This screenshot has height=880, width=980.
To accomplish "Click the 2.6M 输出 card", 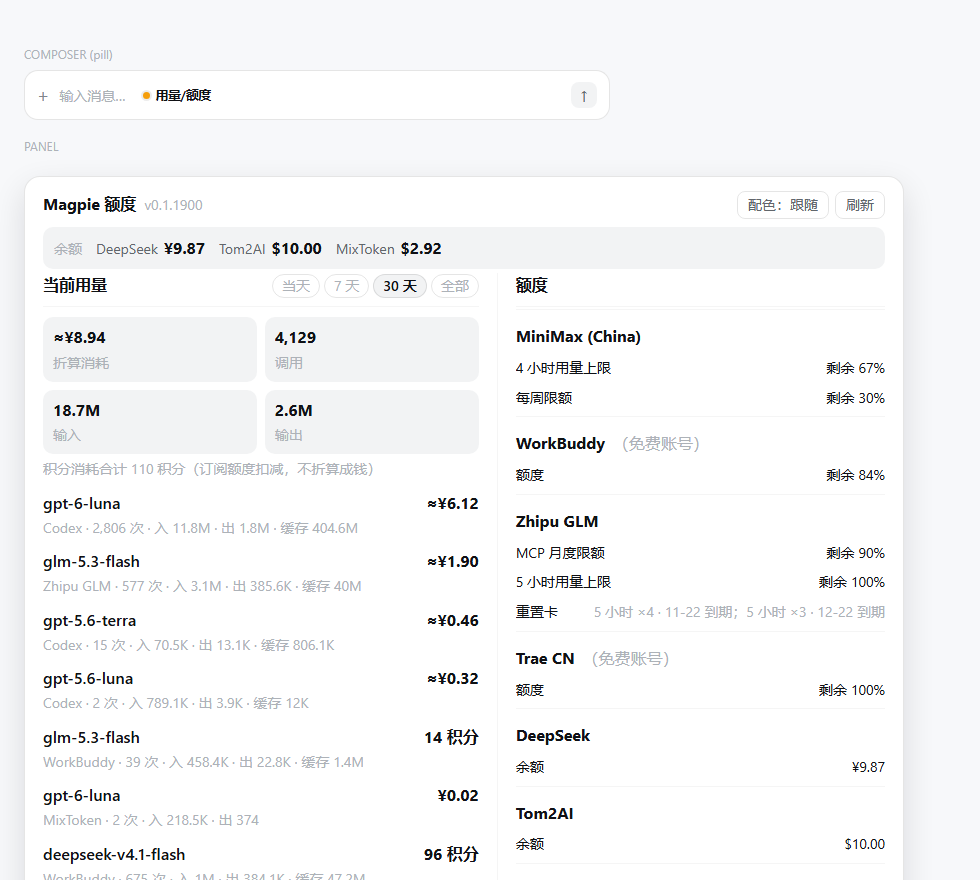I will pyautogui.click(x=372, y=422).
